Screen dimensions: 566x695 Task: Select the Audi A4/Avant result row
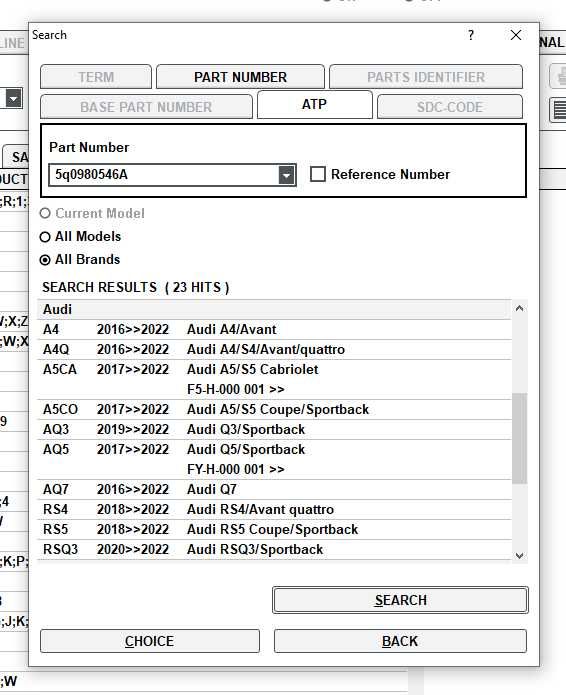click(275, 330)
